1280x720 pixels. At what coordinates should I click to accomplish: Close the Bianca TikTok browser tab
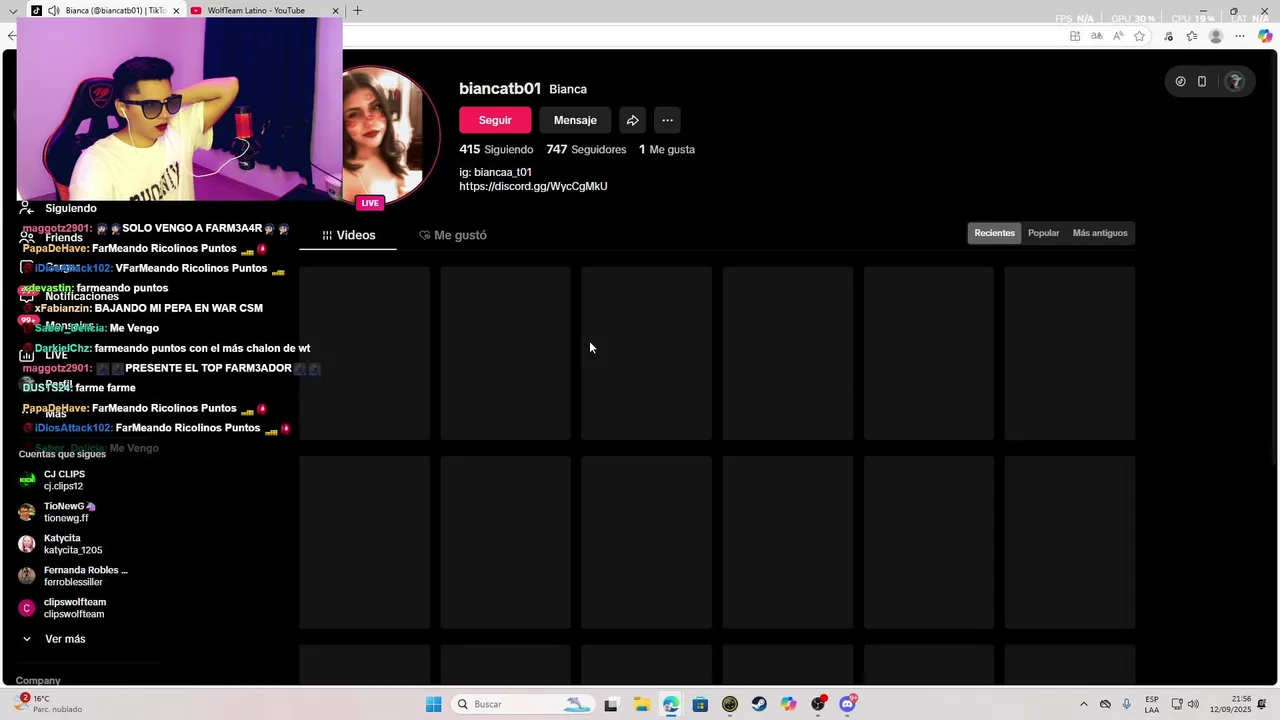pyautogui.click(x=176, y=11)
